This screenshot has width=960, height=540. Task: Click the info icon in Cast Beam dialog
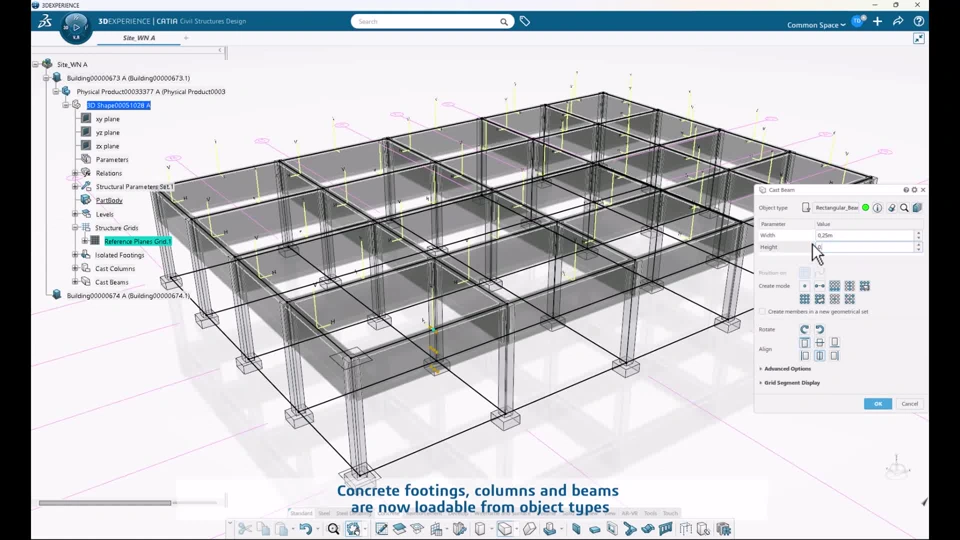[x=877, y=208]
